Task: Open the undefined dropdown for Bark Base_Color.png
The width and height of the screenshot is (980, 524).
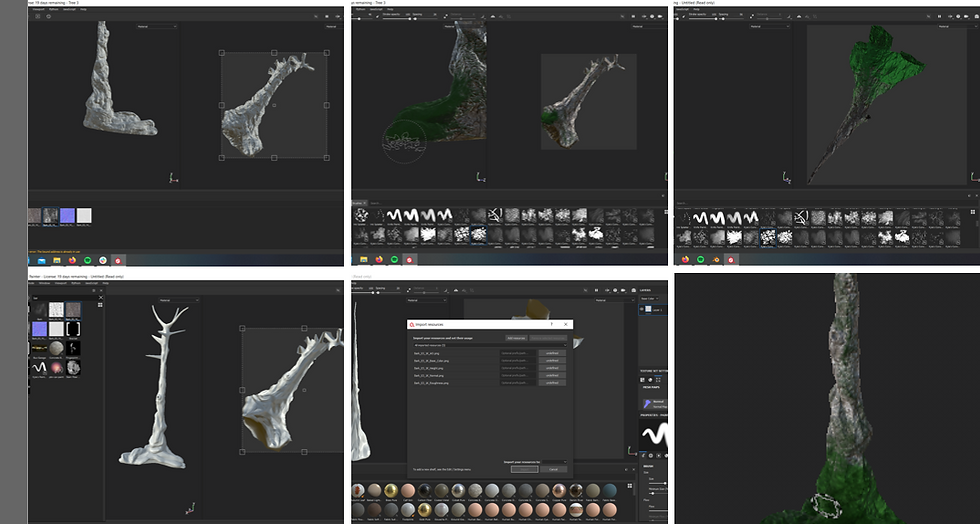Action: pos(552,361)
